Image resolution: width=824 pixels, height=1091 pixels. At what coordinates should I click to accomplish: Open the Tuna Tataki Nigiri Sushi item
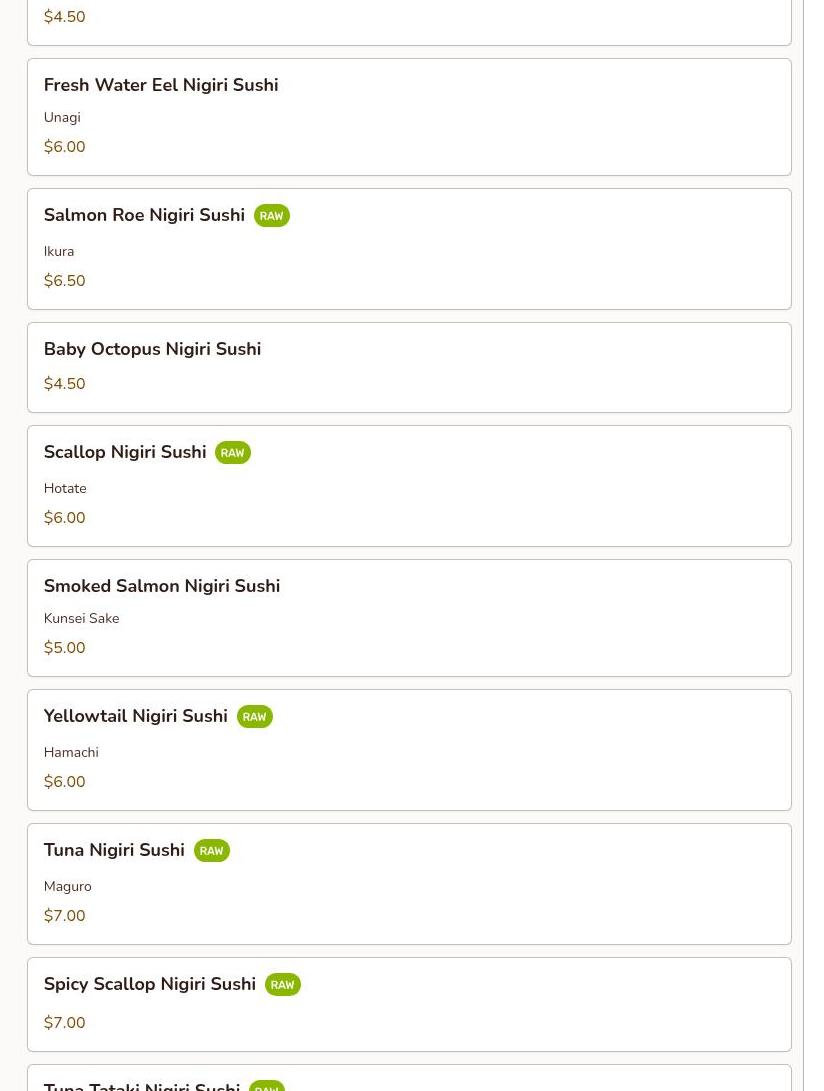point(409,1078)
